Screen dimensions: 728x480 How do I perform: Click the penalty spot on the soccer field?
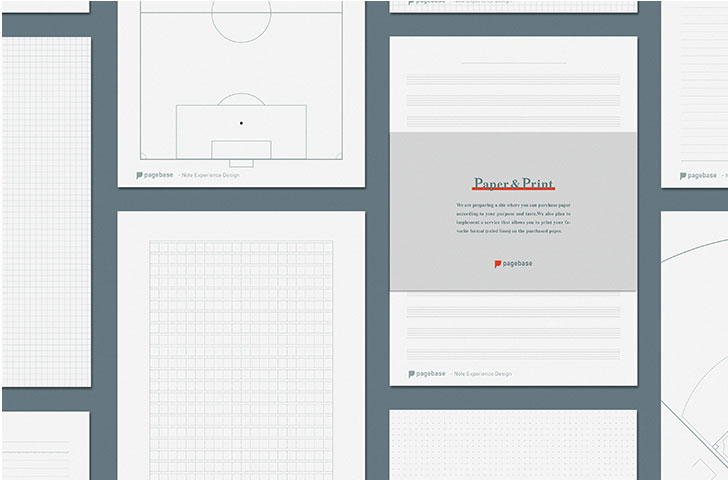(x=241, y=123)
